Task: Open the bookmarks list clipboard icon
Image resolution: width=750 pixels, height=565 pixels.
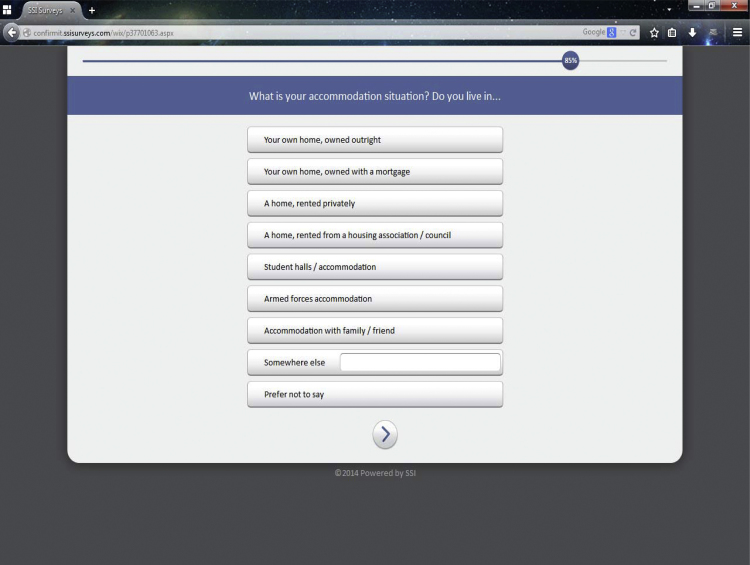Action: [x=673, y=32]
